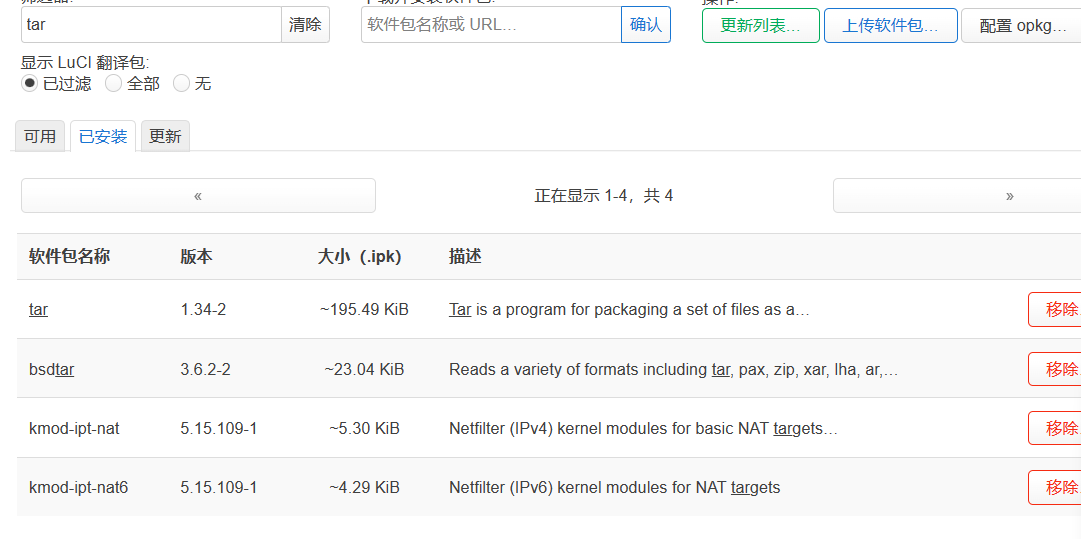The image size is (1081, 539).
Task: Click version 1.34-2
Action: 203,309
